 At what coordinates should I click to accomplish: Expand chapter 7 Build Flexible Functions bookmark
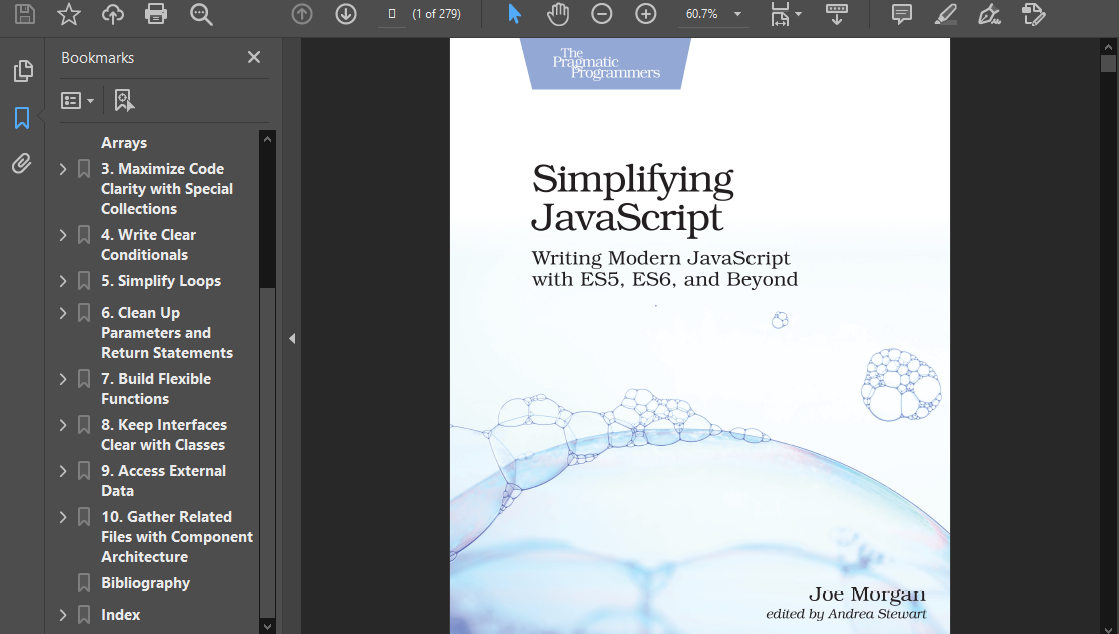point(63,379)
